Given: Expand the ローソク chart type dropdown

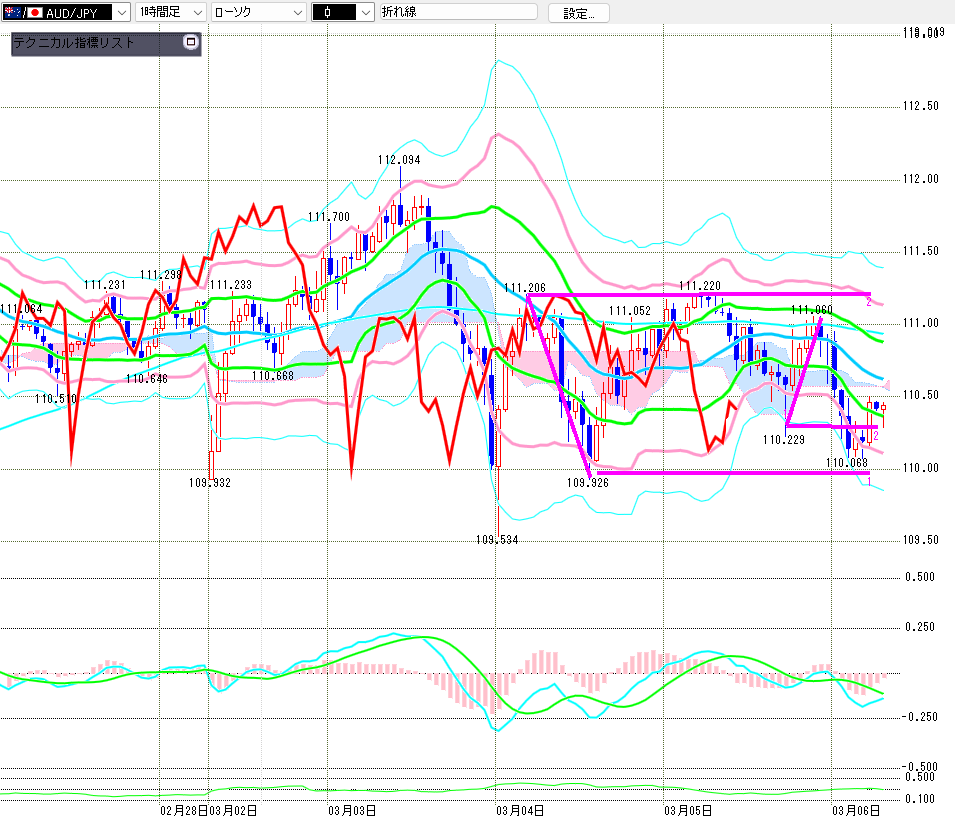Looking at the screenshot, I should click(x=297, y=12).
